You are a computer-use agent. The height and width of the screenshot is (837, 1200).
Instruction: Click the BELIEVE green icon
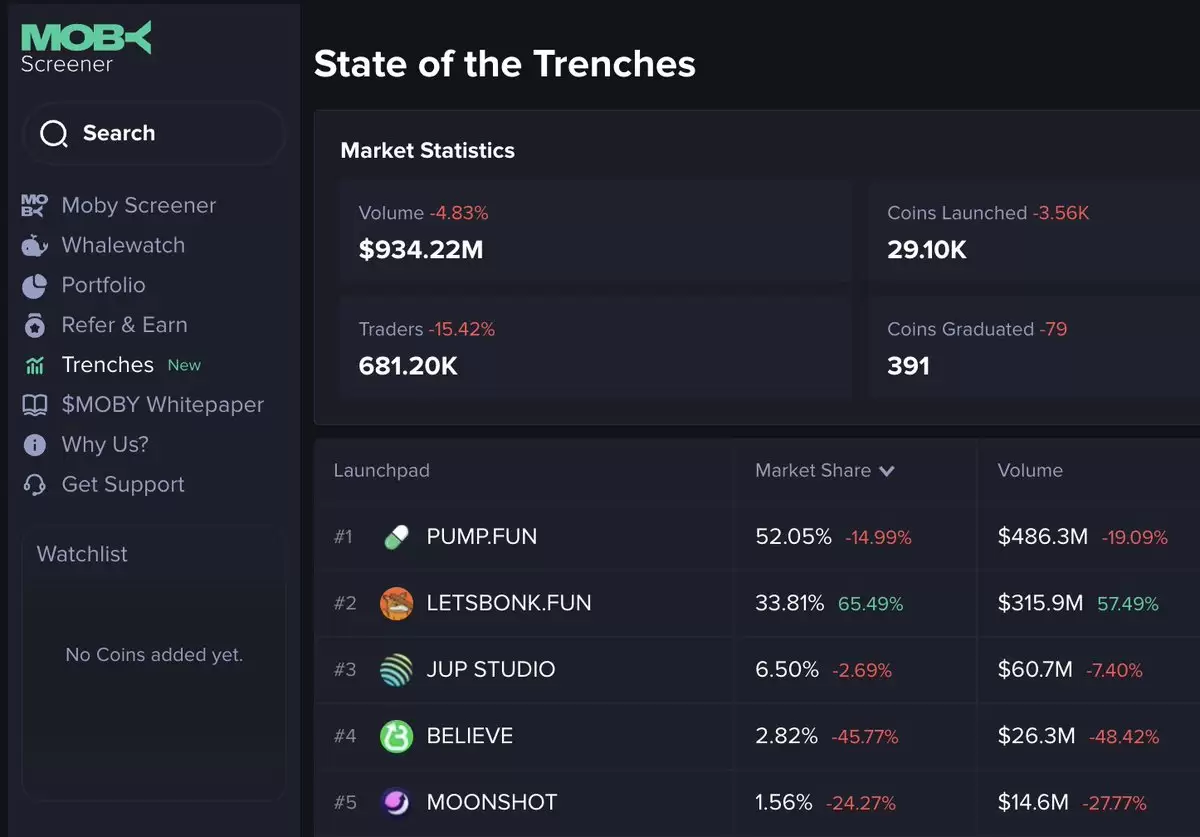(396, 736)
